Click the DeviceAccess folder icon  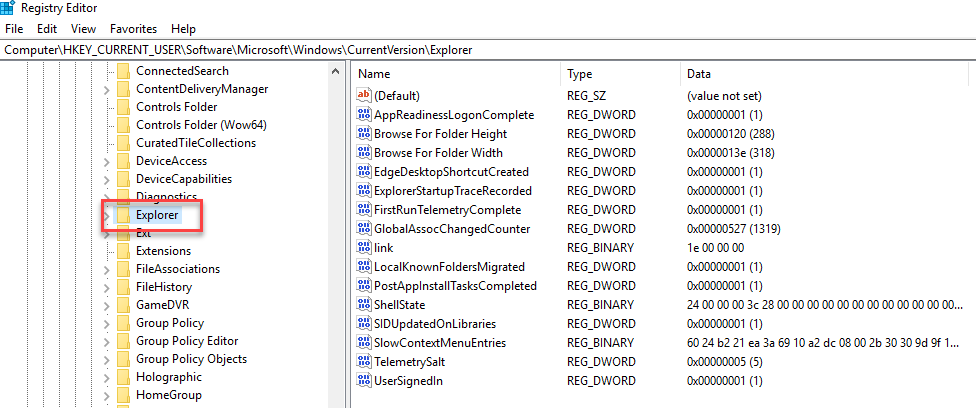click(x=123, y=161)
